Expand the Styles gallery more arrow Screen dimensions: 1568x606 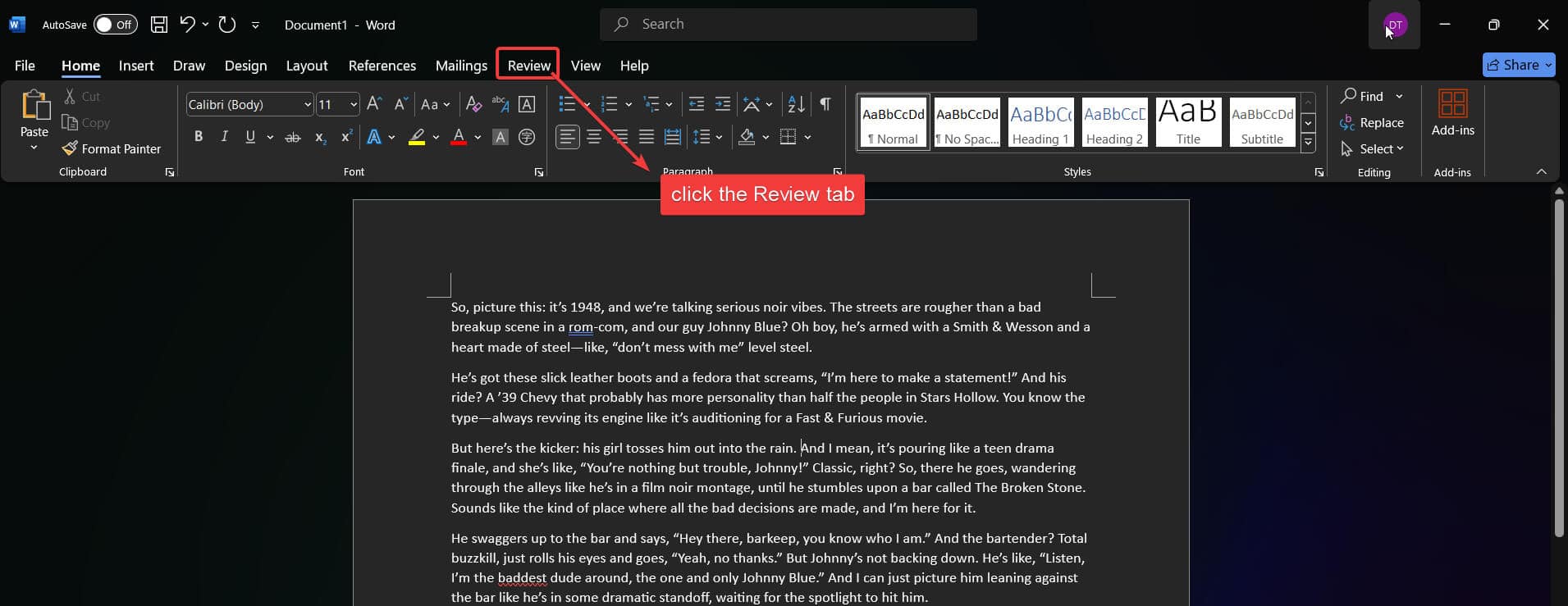coord(1309,143)
